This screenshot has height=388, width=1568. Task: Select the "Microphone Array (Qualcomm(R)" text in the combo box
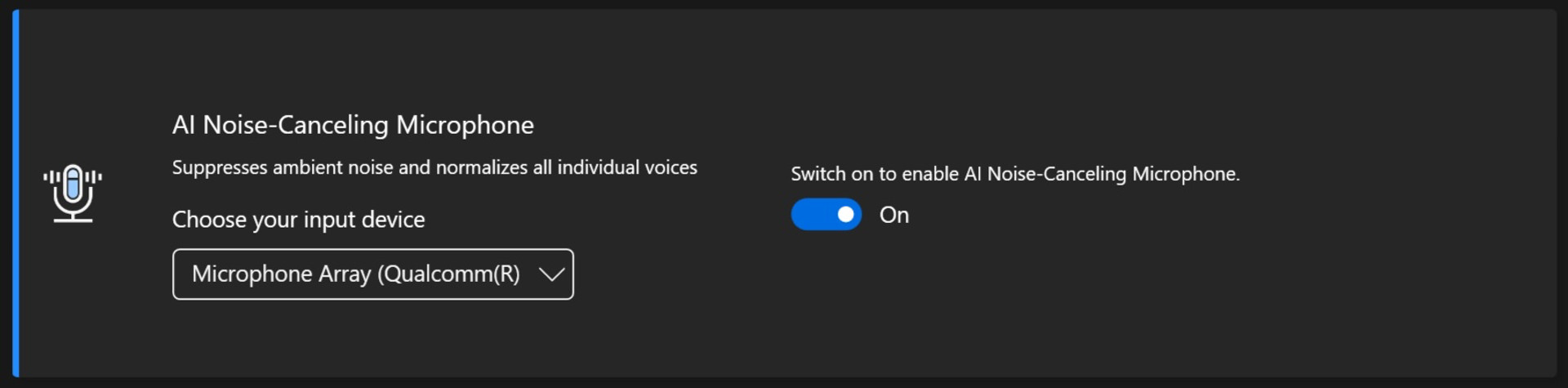pyautogui.click(x=355, y=274)
